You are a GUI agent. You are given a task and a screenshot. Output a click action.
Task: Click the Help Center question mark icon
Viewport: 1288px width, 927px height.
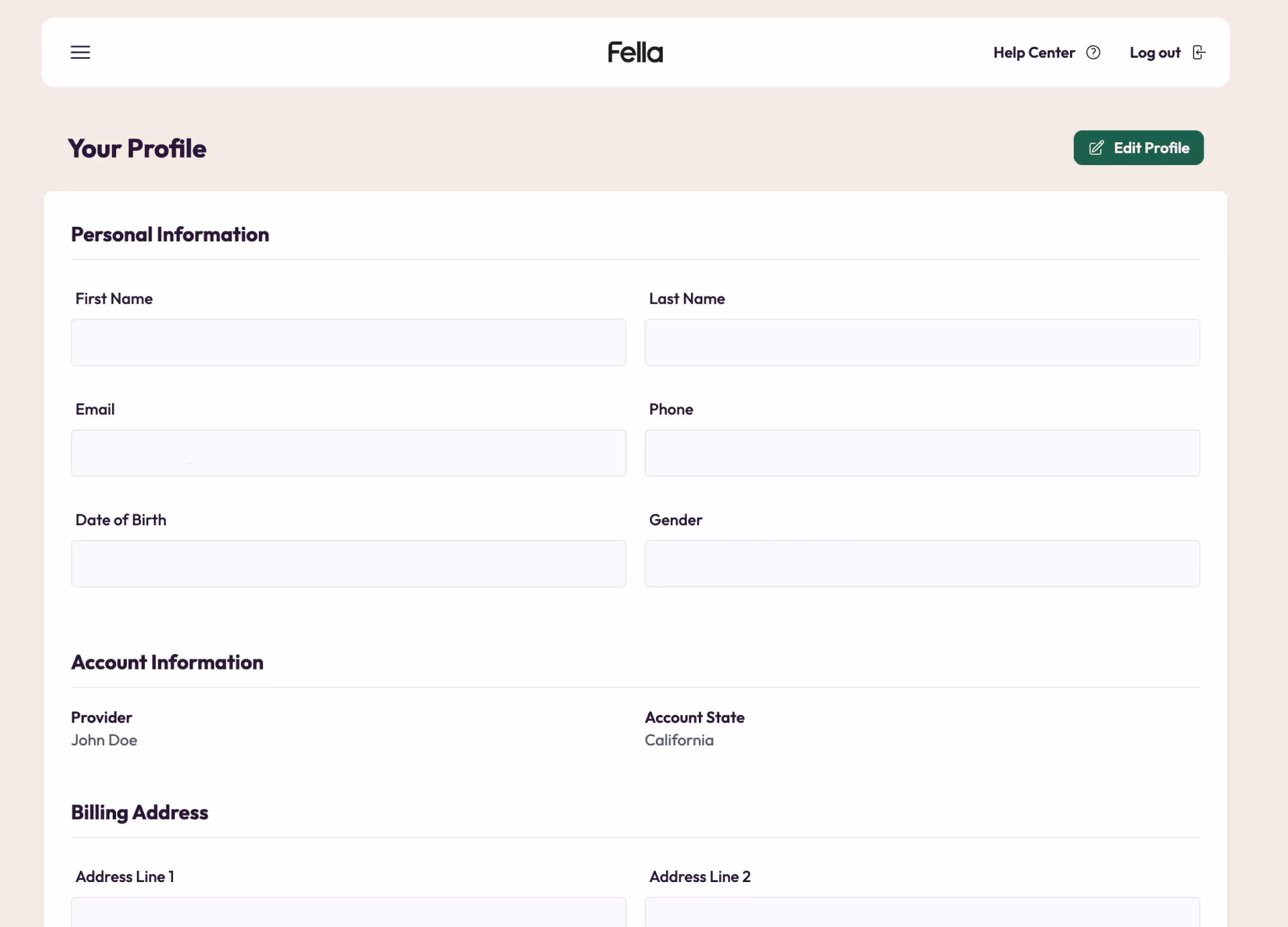(x=1093, y=52)
